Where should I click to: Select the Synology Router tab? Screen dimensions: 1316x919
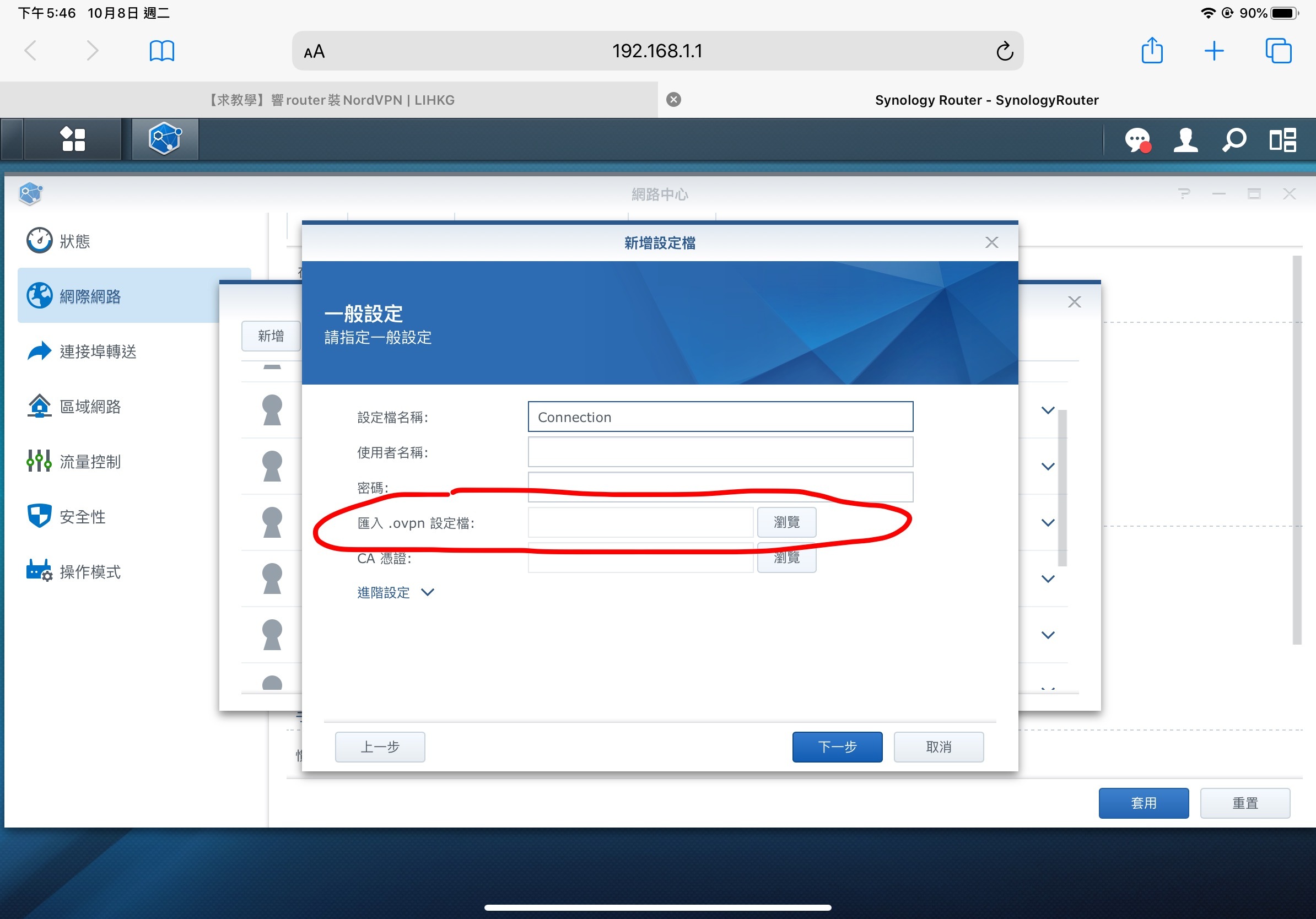coord(986,100)
